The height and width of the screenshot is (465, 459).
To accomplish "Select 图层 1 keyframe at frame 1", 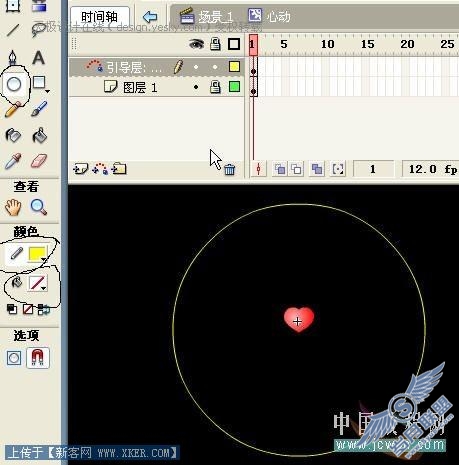I will click(x=254, y=87).
